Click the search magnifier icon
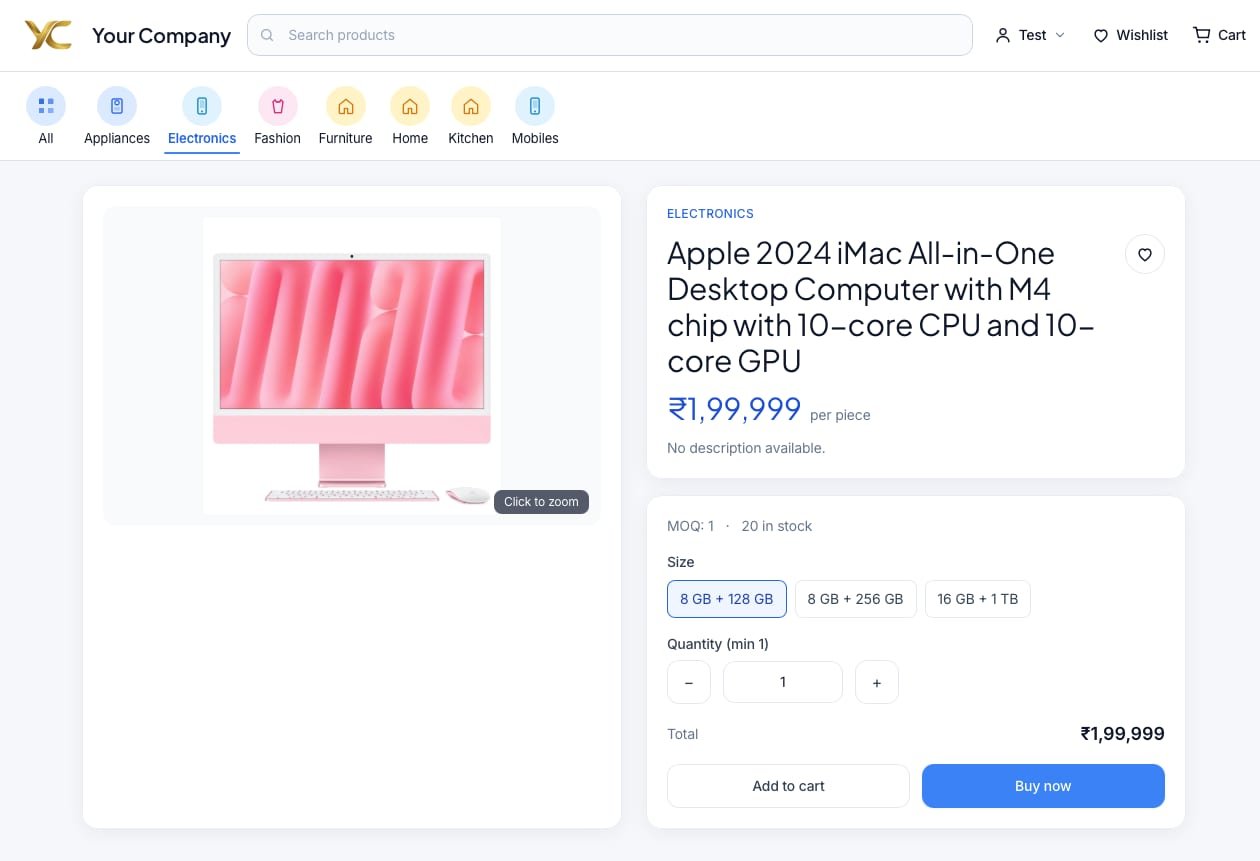 267,35
